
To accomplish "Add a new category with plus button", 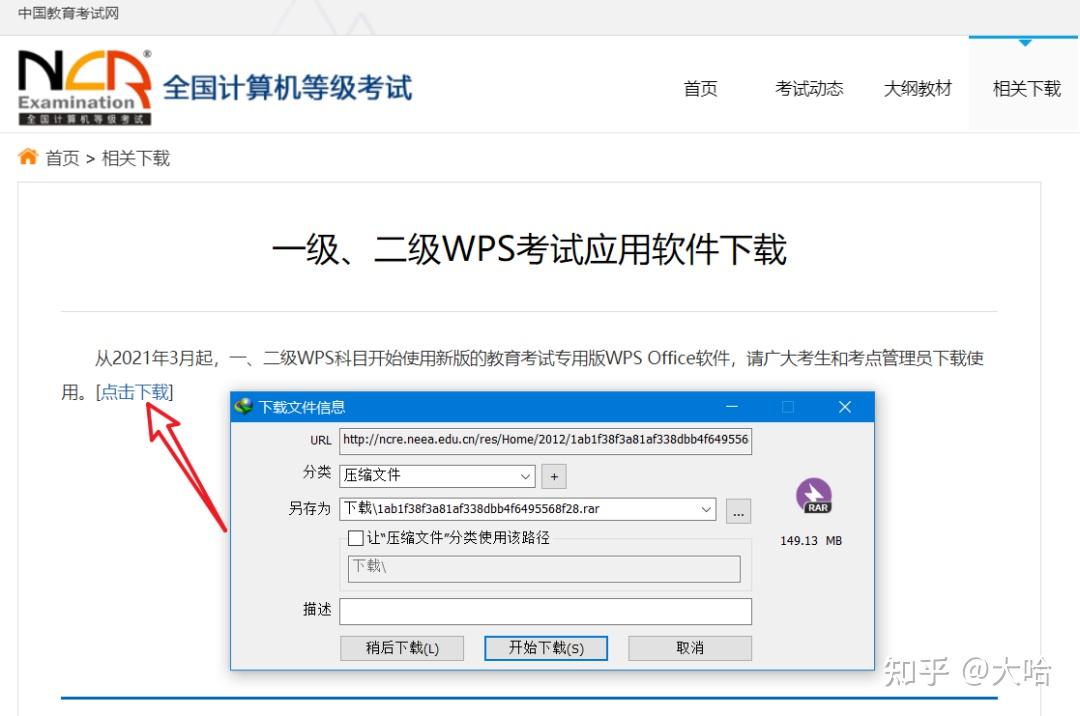I will coord(554,476).
